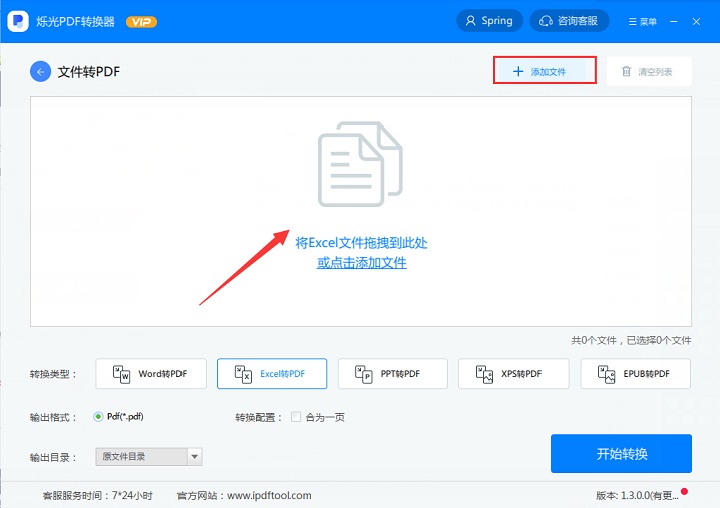Click the VIP badge
Screen dimensions: 720x508
click(141, 22)
